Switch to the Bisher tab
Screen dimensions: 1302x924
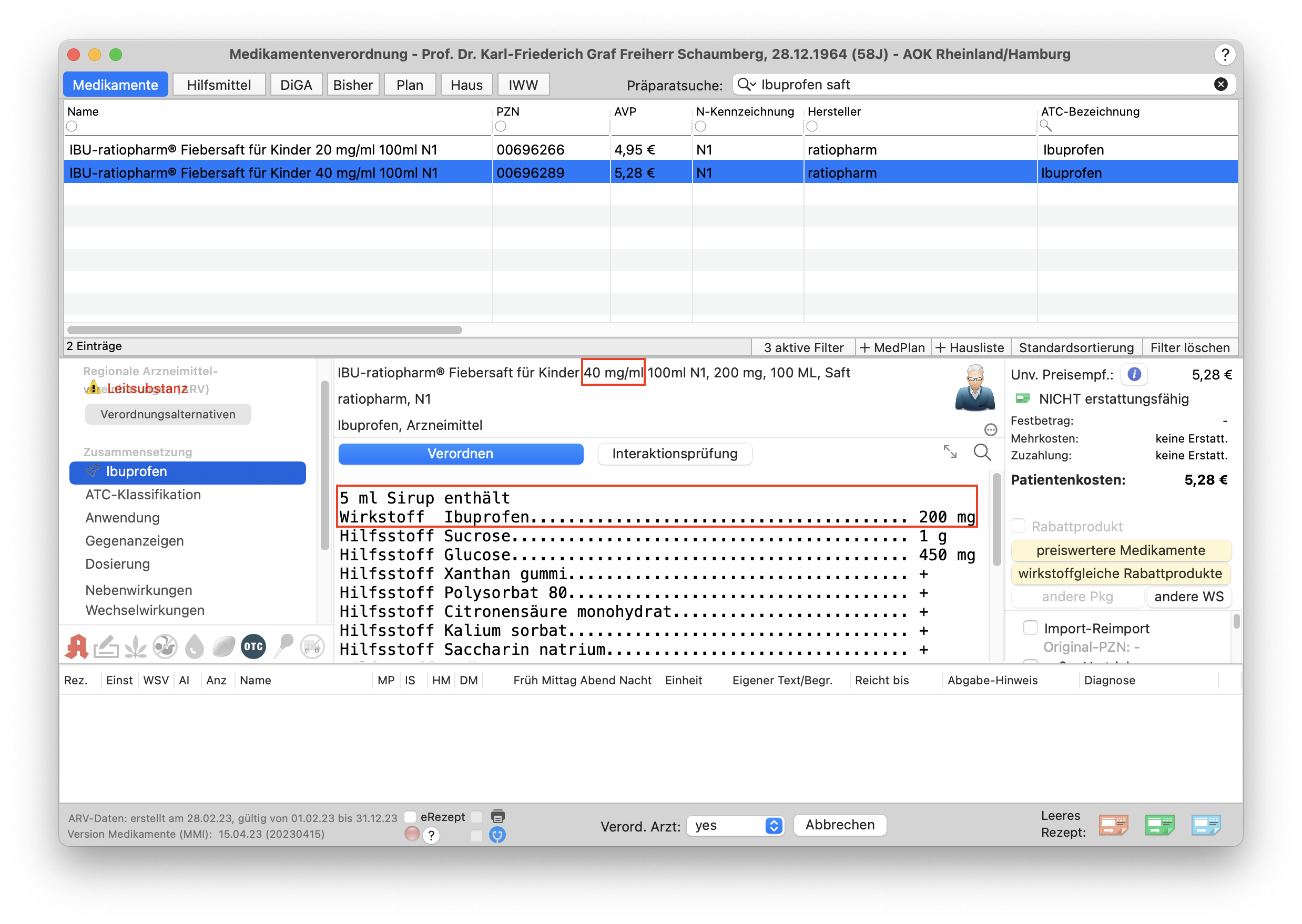[353, 85]
